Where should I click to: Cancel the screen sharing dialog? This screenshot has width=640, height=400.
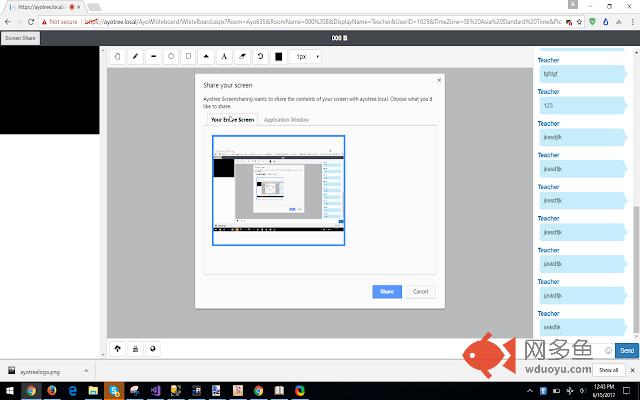[x=420, y=291]
